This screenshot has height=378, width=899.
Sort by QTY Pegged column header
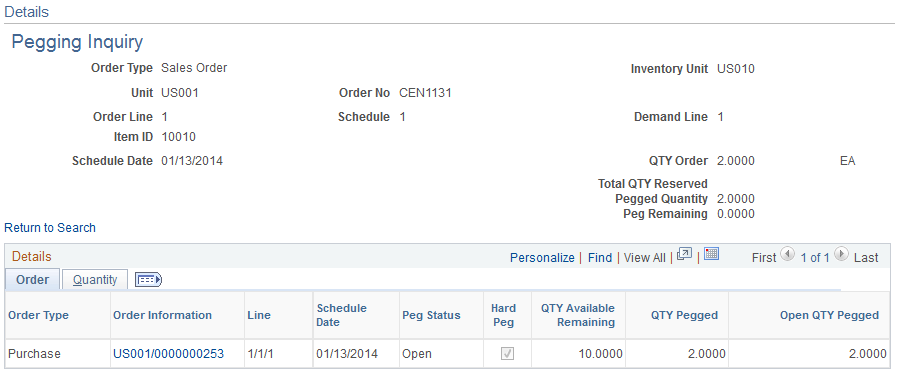(684, 315)
